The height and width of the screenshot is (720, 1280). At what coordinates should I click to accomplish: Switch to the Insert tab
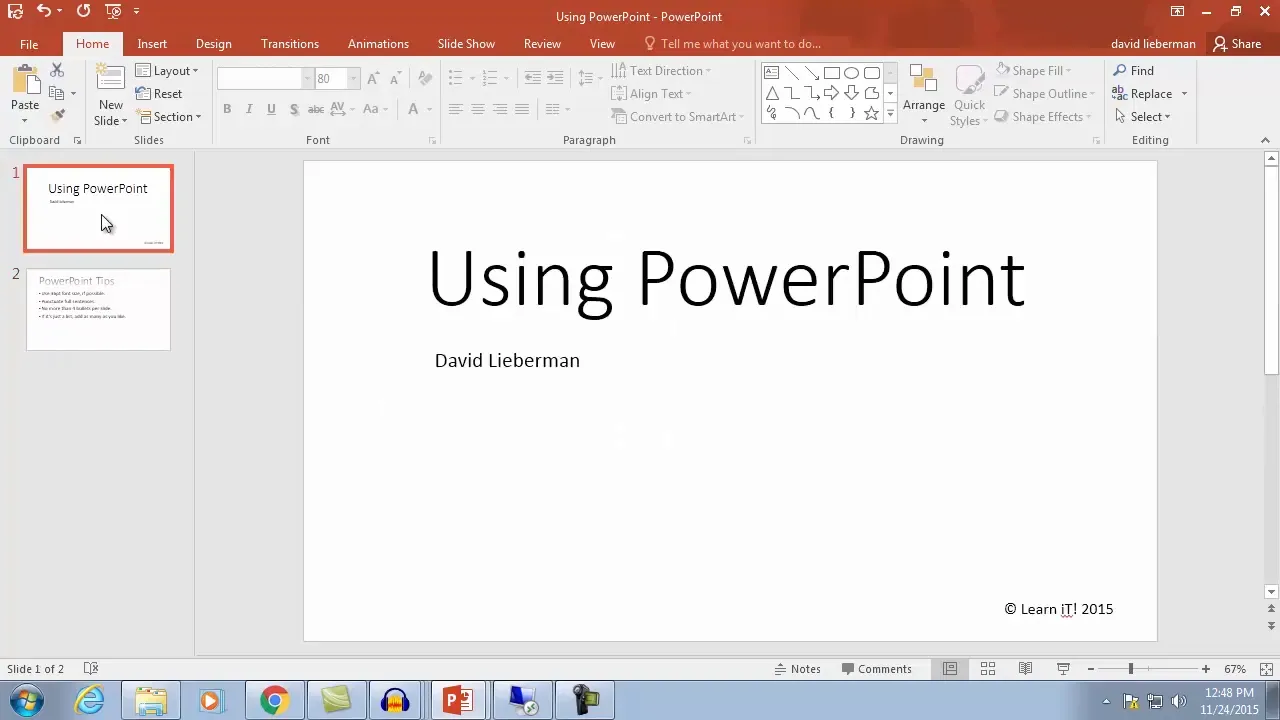click(x=152, y=44)
